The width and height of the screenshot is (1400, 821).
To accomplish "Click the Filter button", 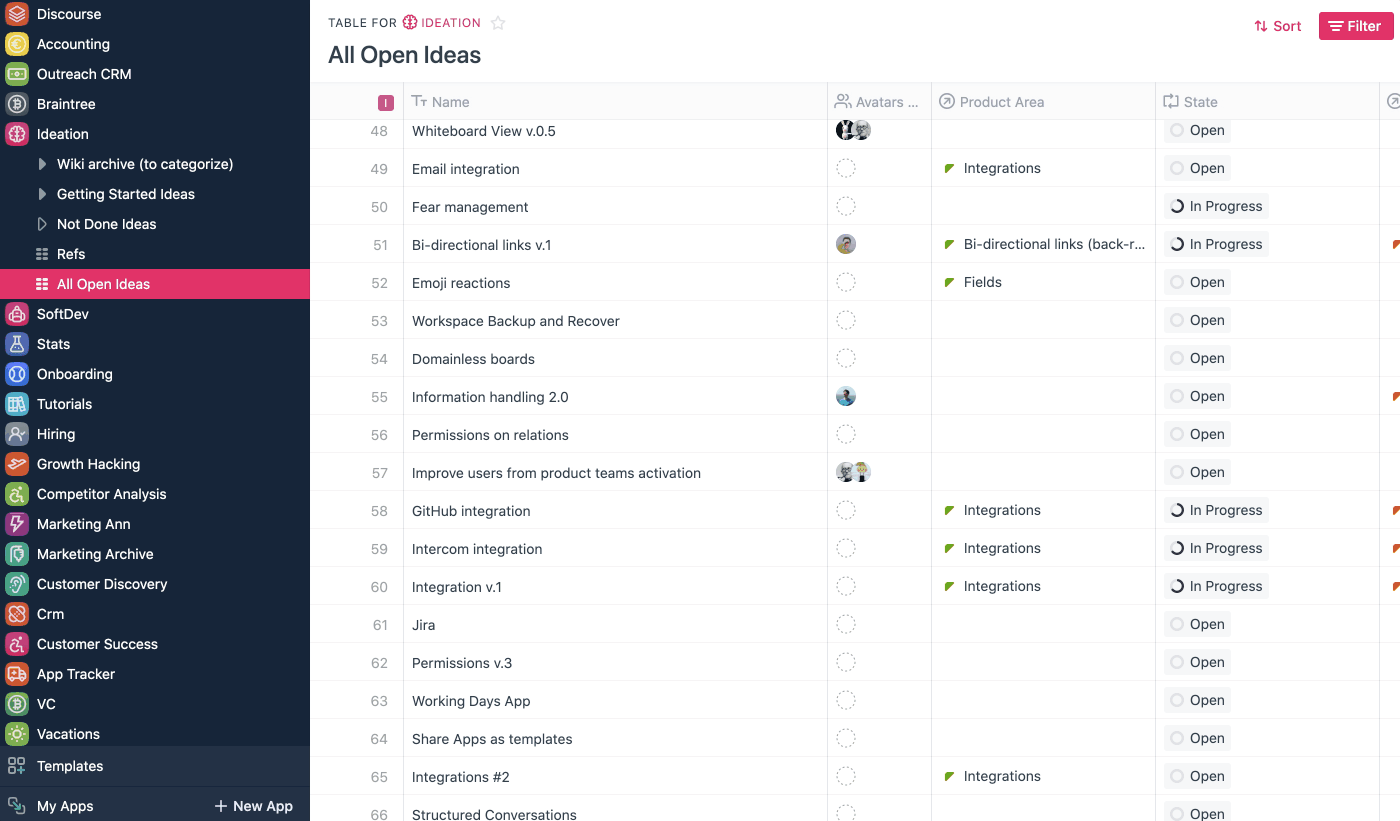I will click(x=1355, y=26).
